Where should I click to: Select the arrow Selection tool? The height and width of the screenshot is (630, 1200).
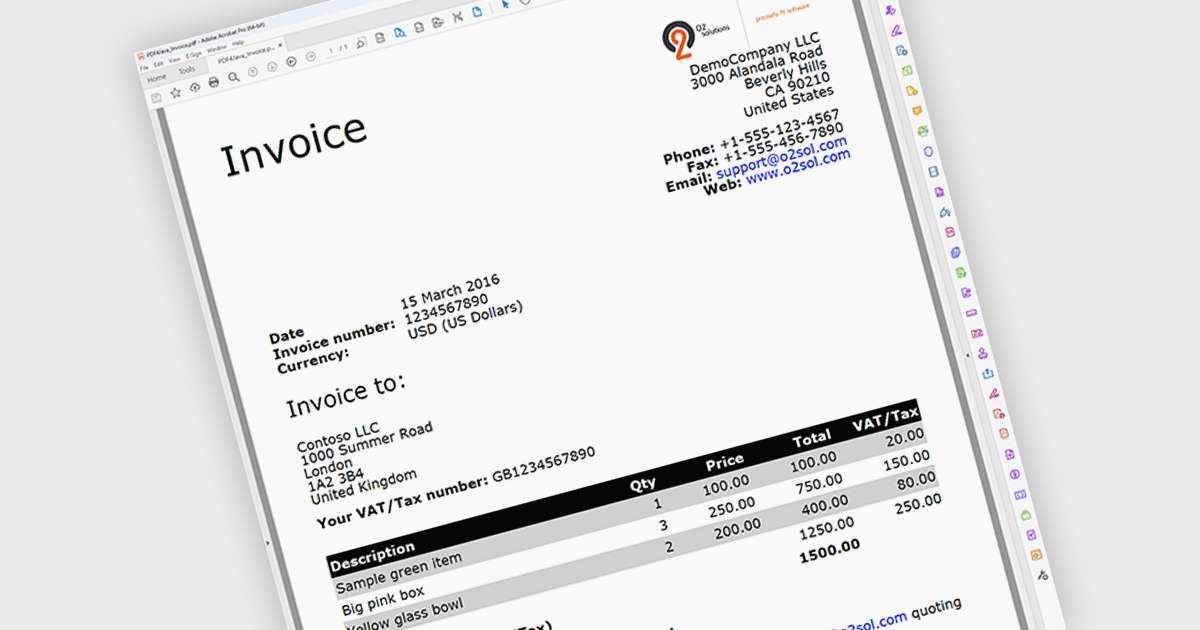pos(506,4)
